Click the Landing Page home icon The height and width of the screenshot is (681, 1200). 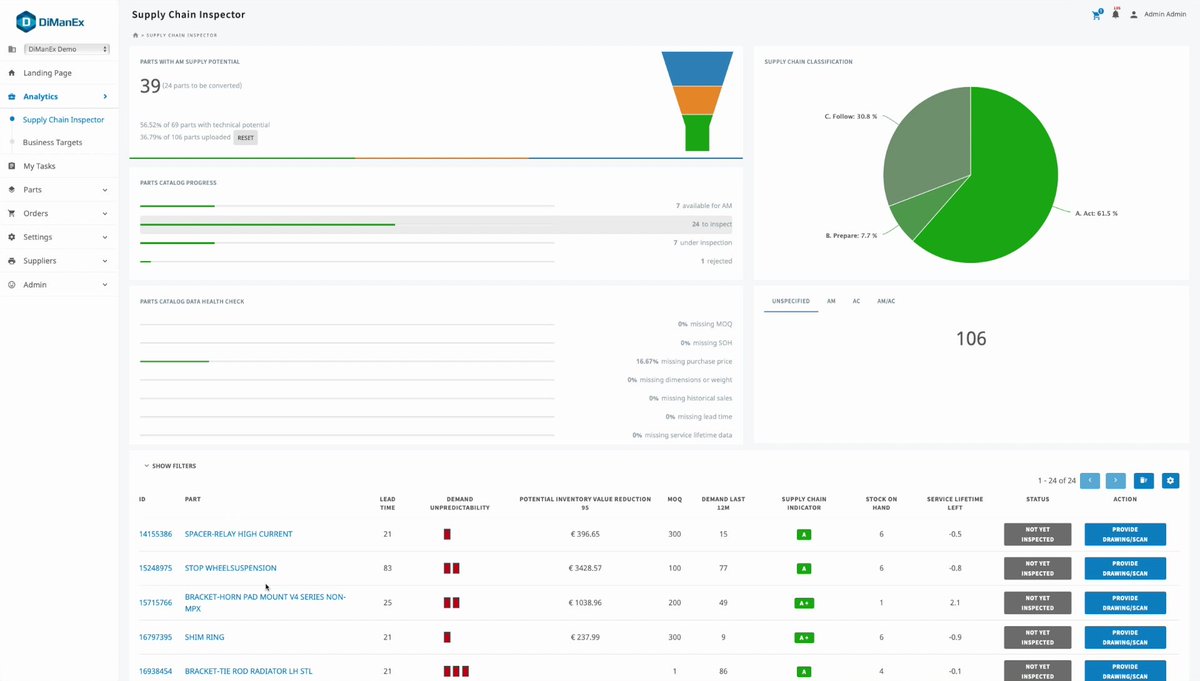12,73
